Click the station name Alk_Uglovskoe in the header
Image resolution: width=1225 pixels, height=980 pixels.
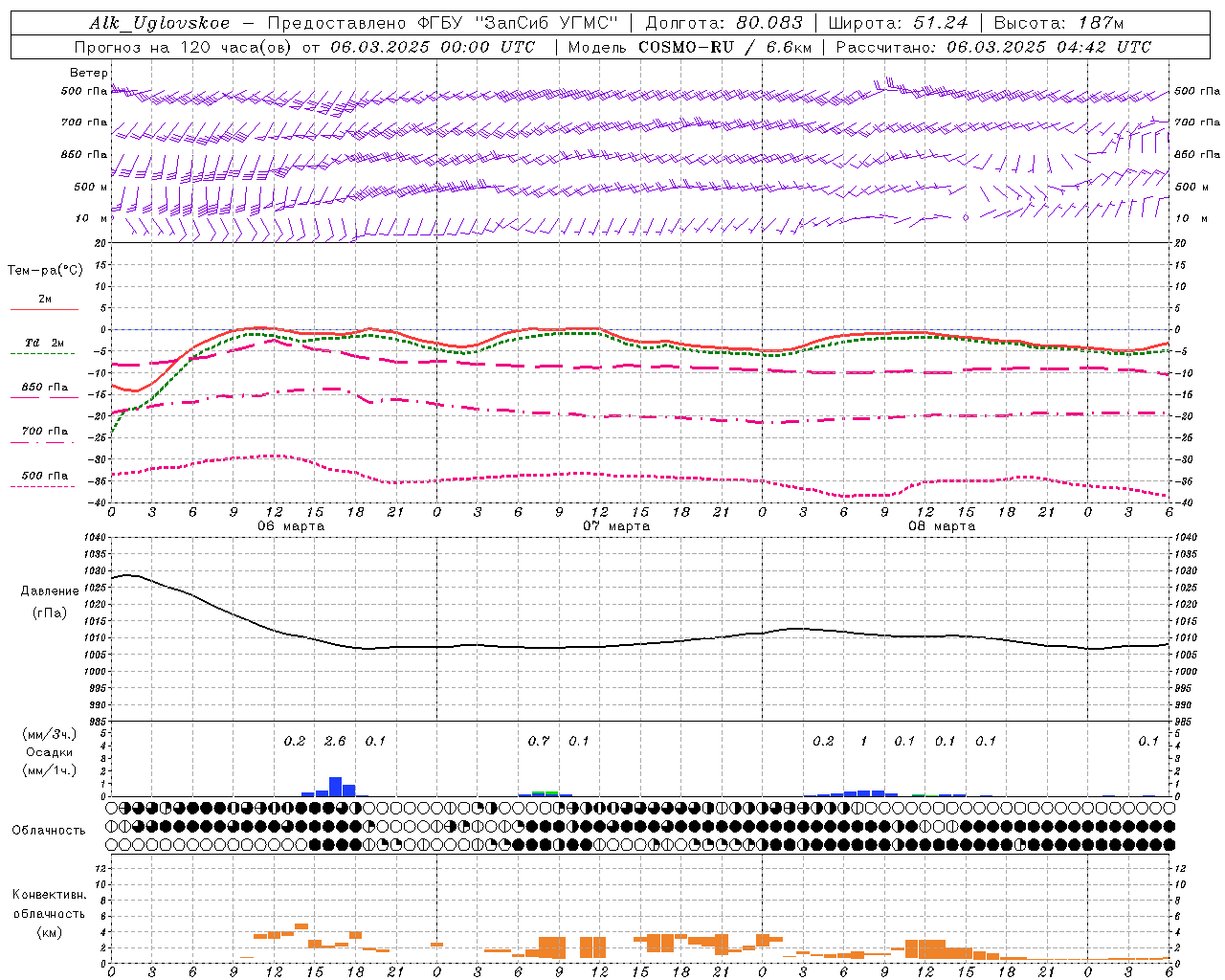[x=160, y=23]
